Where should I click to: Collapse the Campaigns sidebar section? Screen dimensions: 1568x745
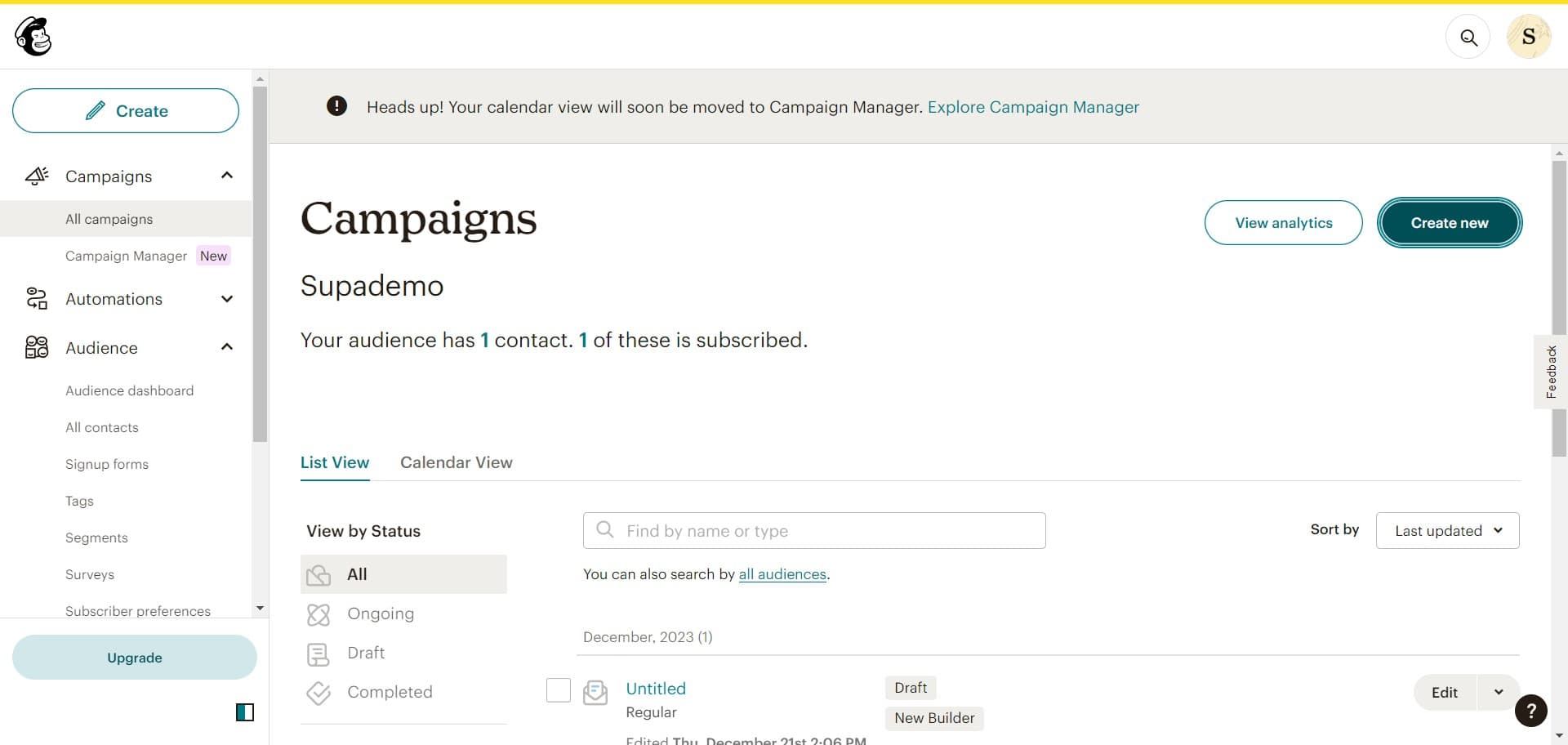226,176
